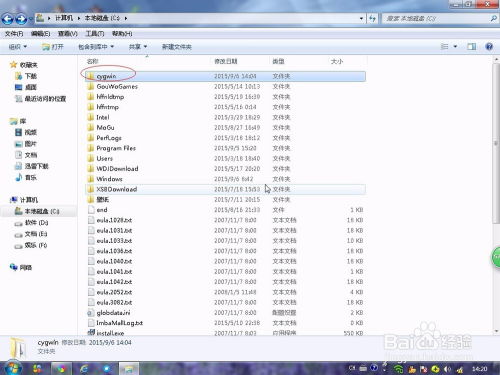This screenshot has width=500, height=375.
Task: Click the 打开 (Open) toolbar button
Action: (53, 47)
